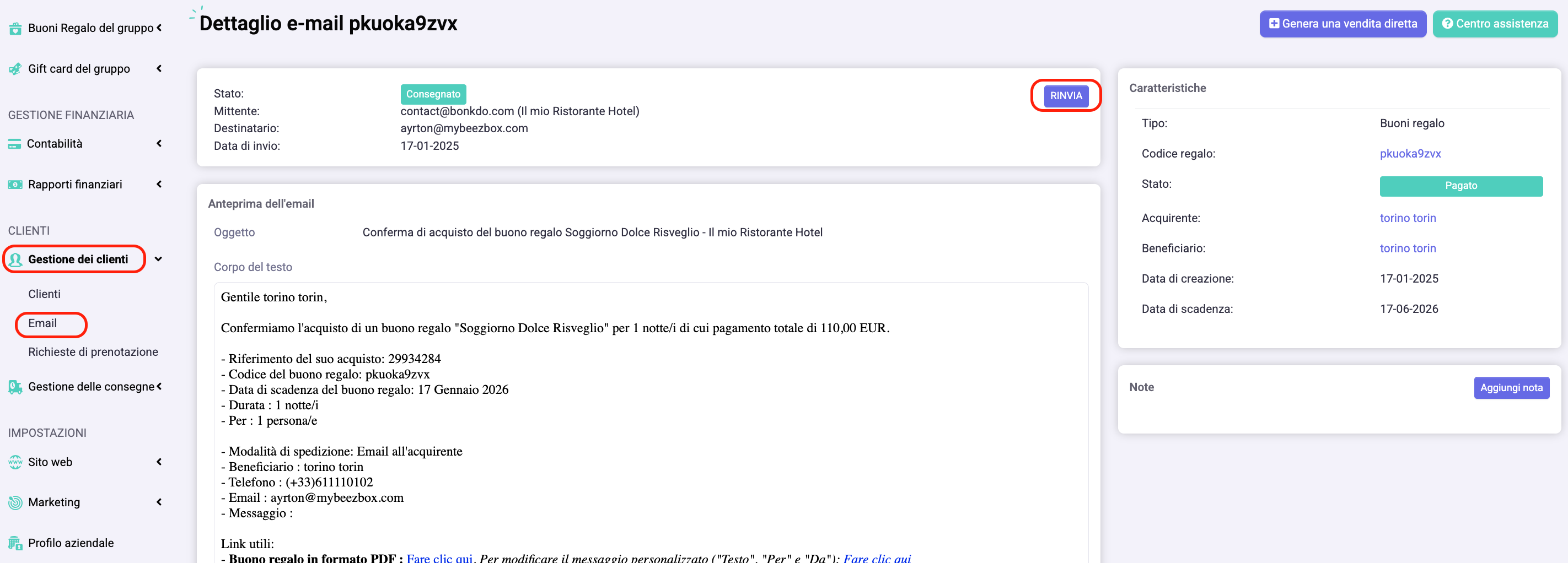
Task: Click the Sito web globe icon
Action: (x=15, y=462)
